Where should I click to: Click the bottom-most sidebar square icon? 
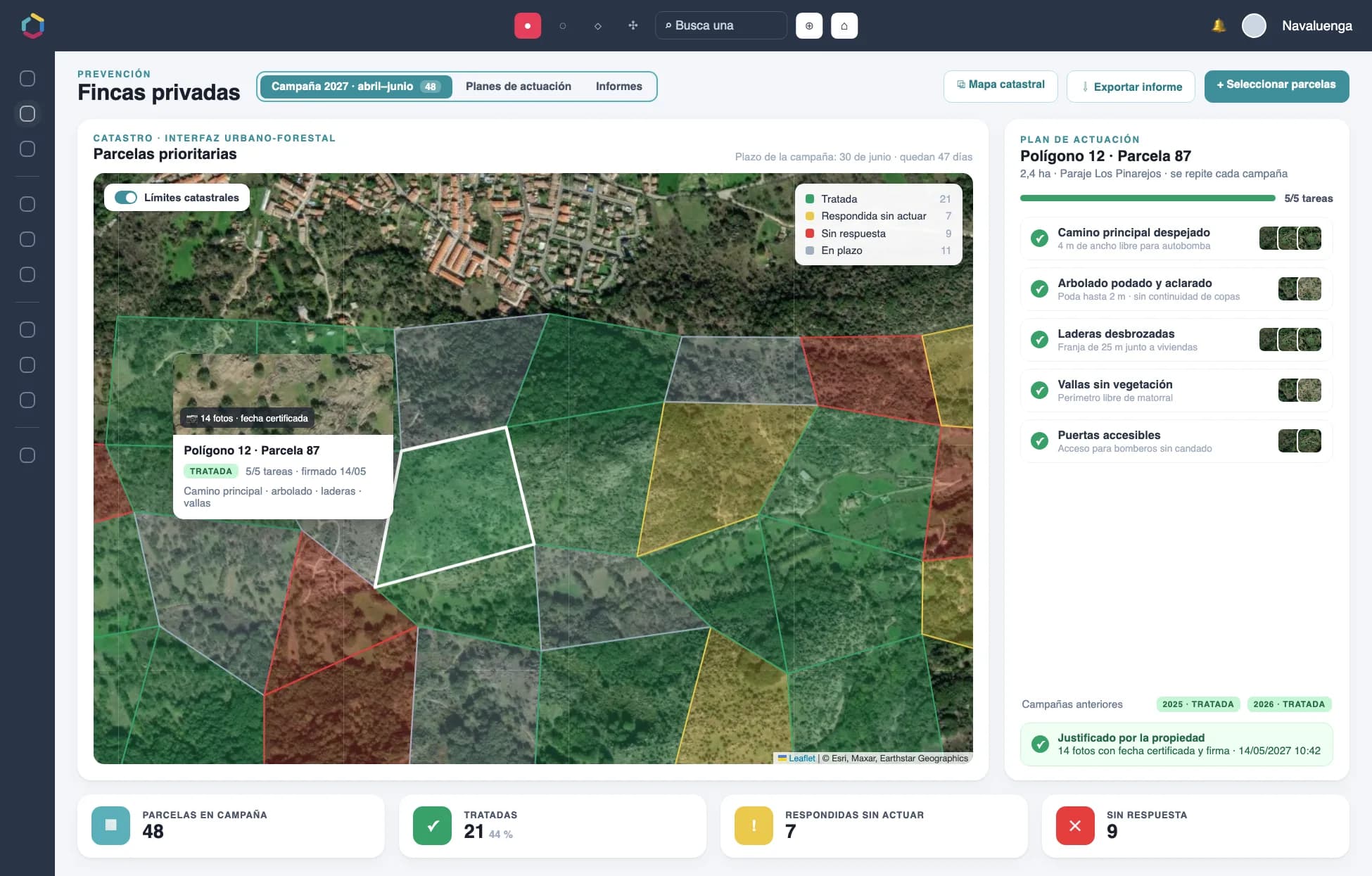click(x=27, y=455)
